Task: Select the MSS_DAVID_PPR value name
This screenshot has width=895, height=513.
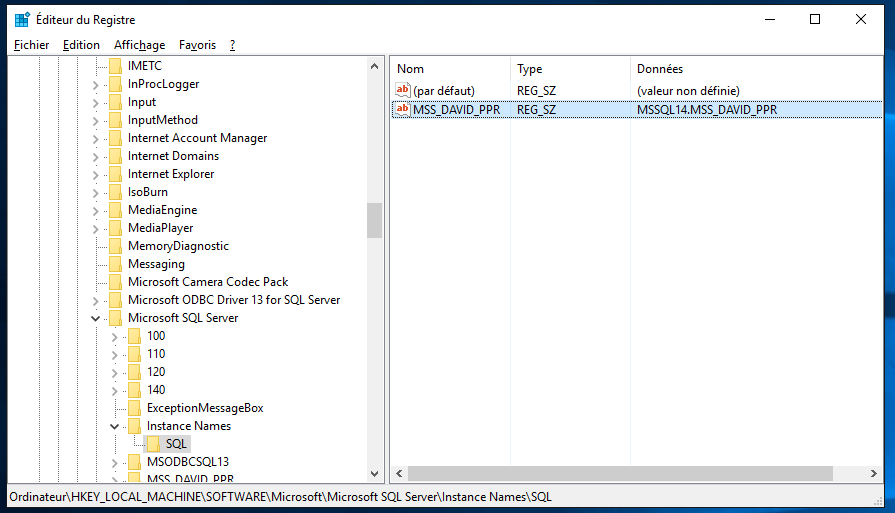Action: 457,110
